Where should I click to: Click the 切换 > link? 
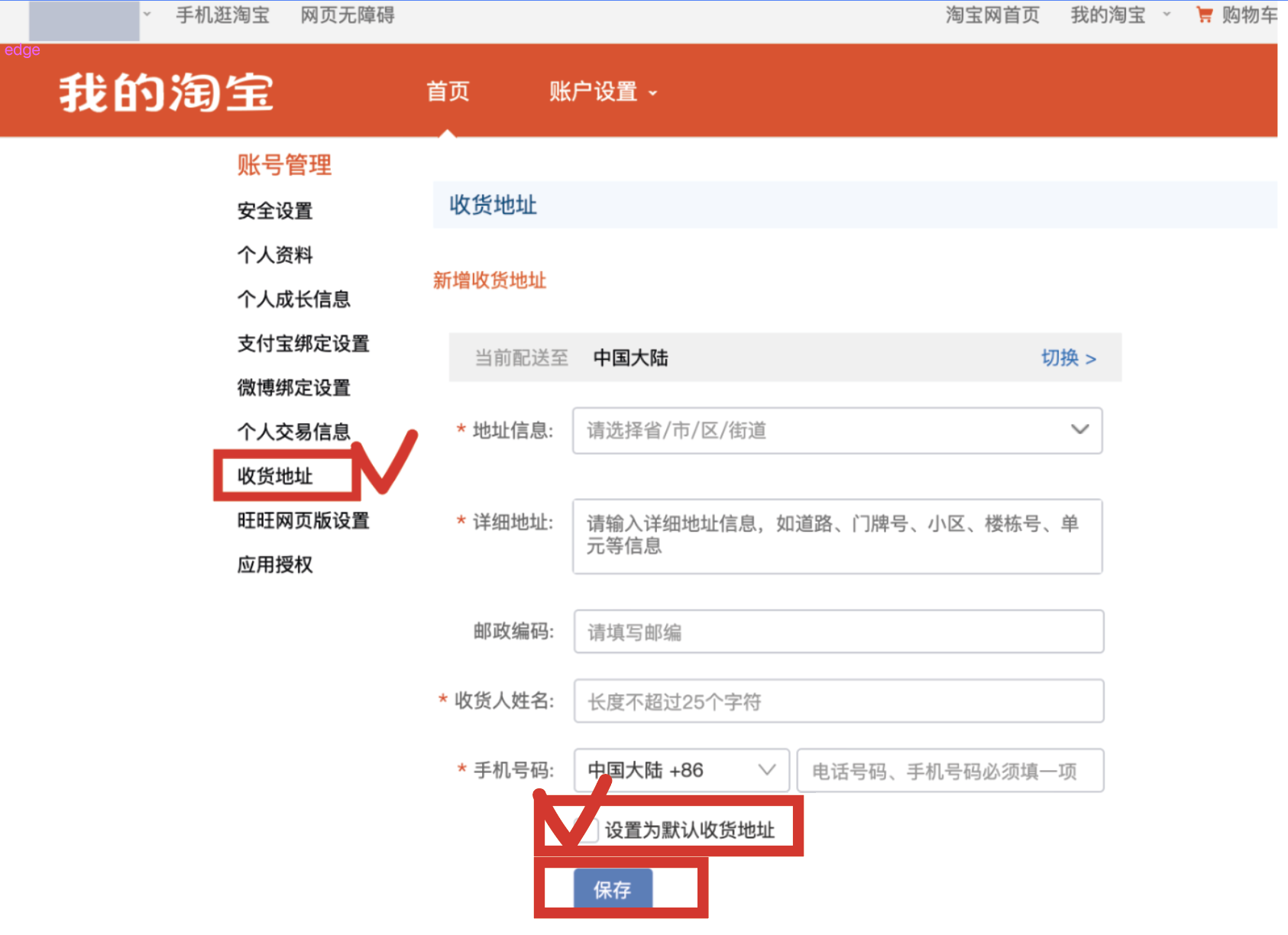coord(1069,357)
